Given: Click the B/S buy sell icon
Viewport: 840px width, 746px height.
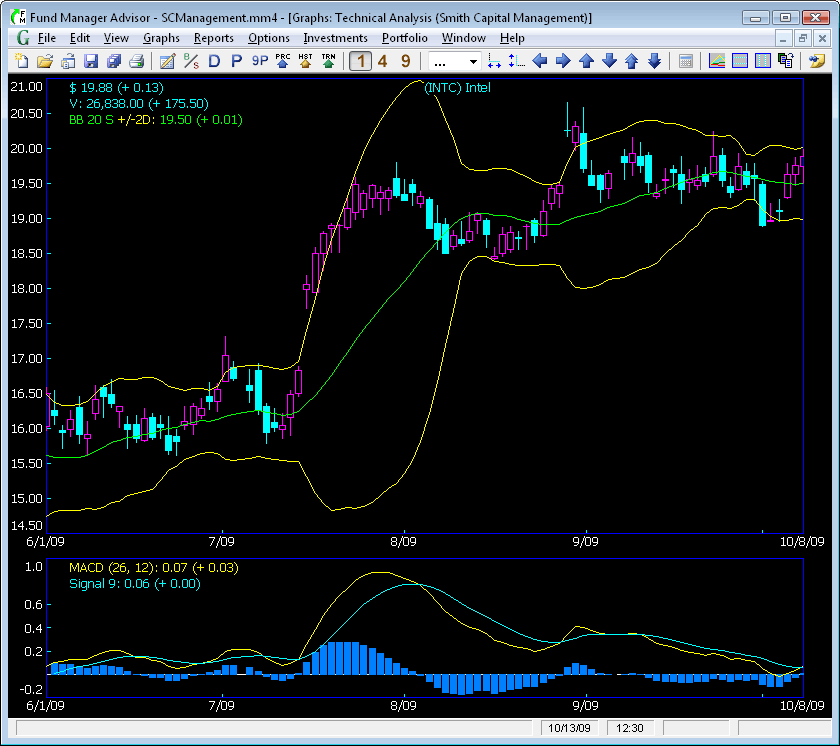Looking at the screenshot, I should click(191, 61).
